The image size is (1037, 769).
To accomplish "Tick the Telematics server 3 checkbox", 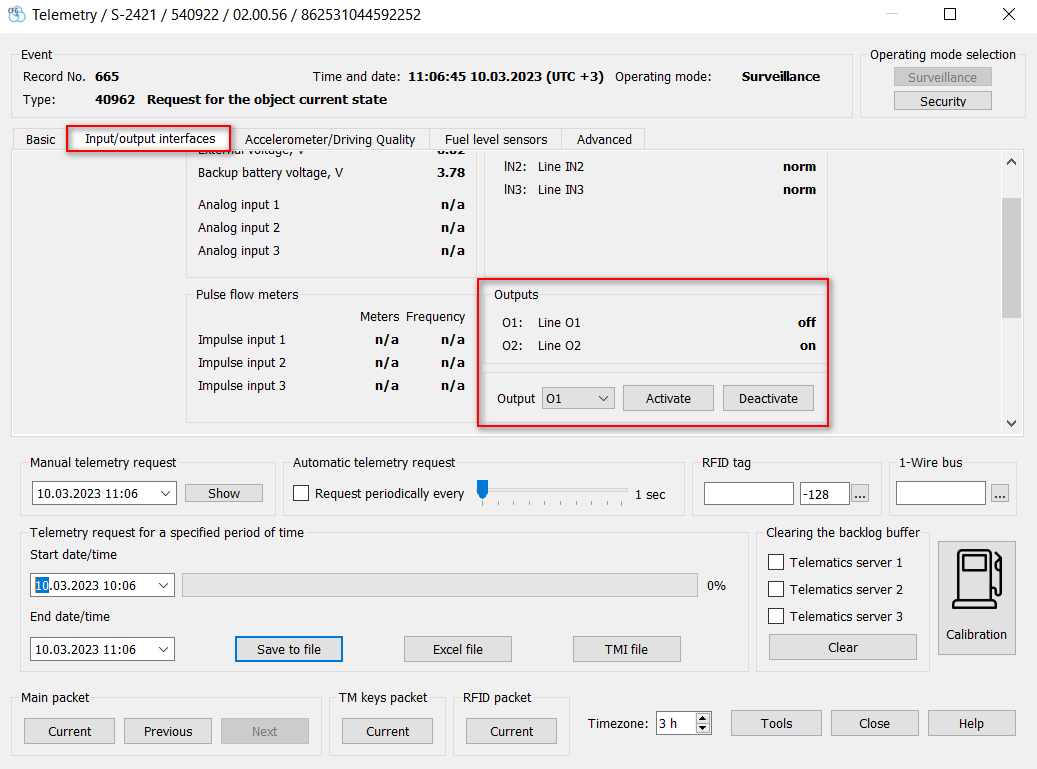I will [775, 617].
